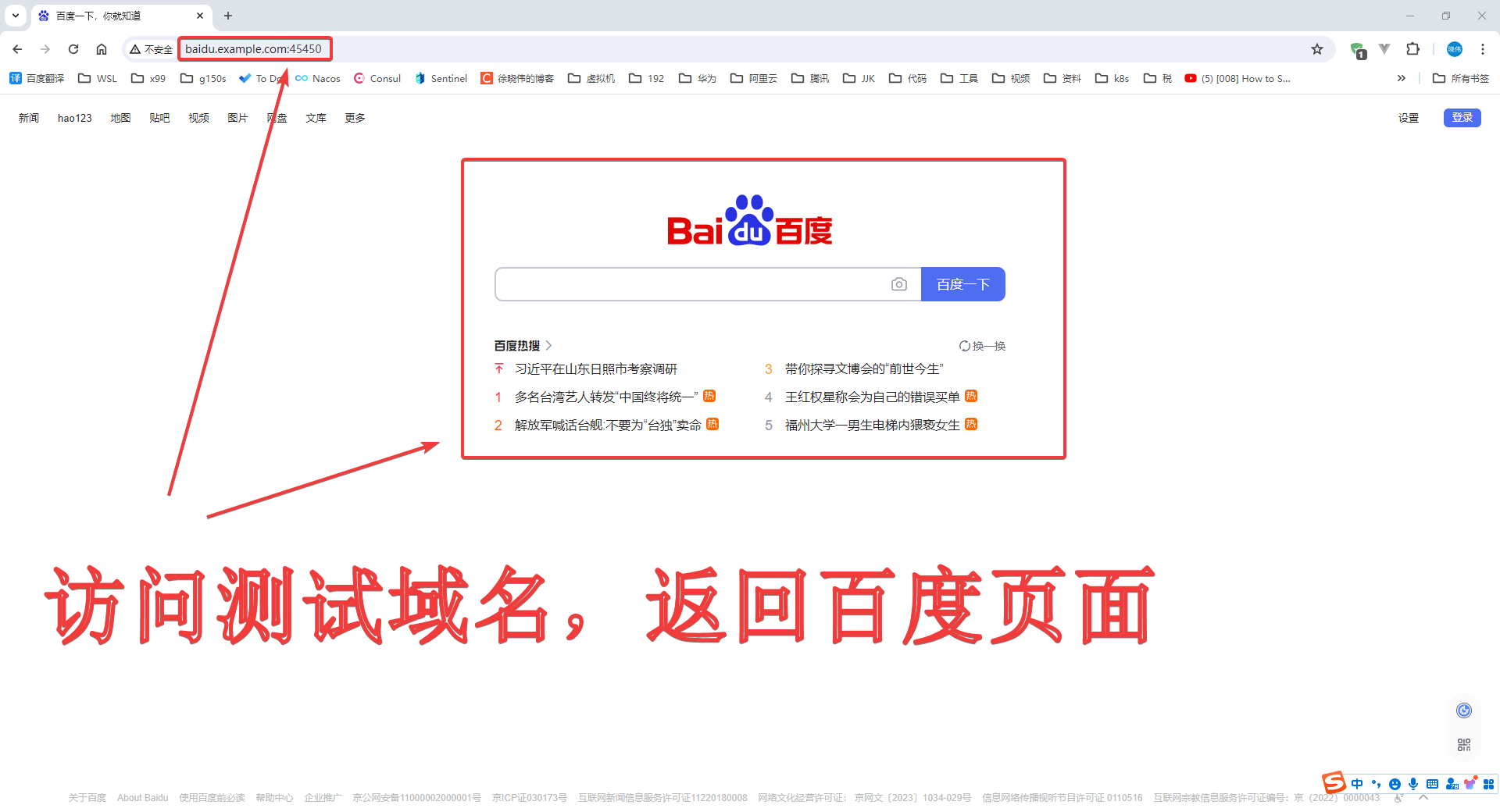Go back with the browser back arrow

pos(17,49)
